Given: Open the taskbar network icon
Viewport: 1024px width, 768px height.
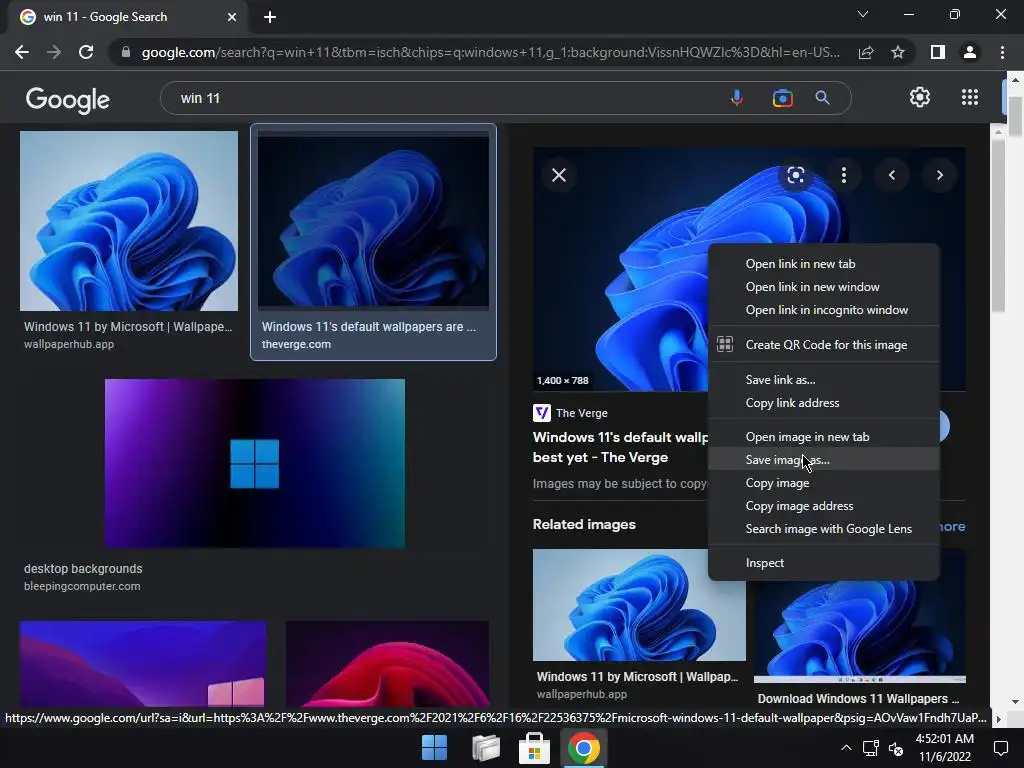Looking at the screenshot, I should [871, 748].
